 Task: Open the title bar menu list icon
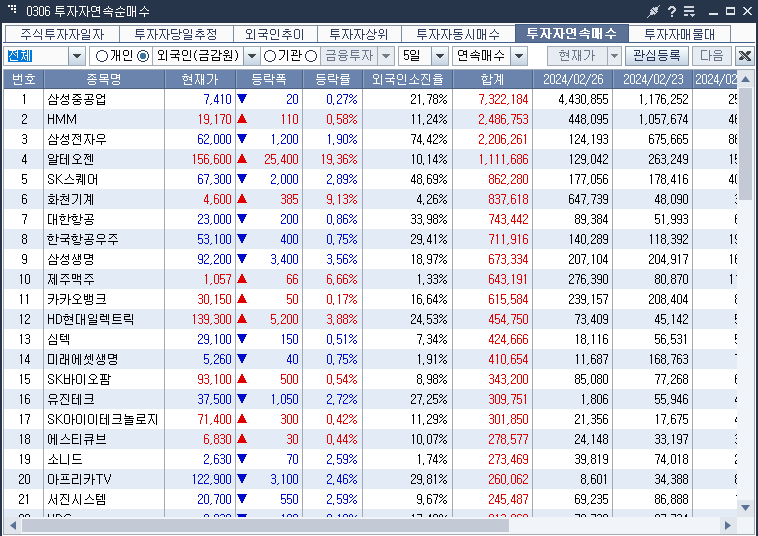(x=689, y=11)
